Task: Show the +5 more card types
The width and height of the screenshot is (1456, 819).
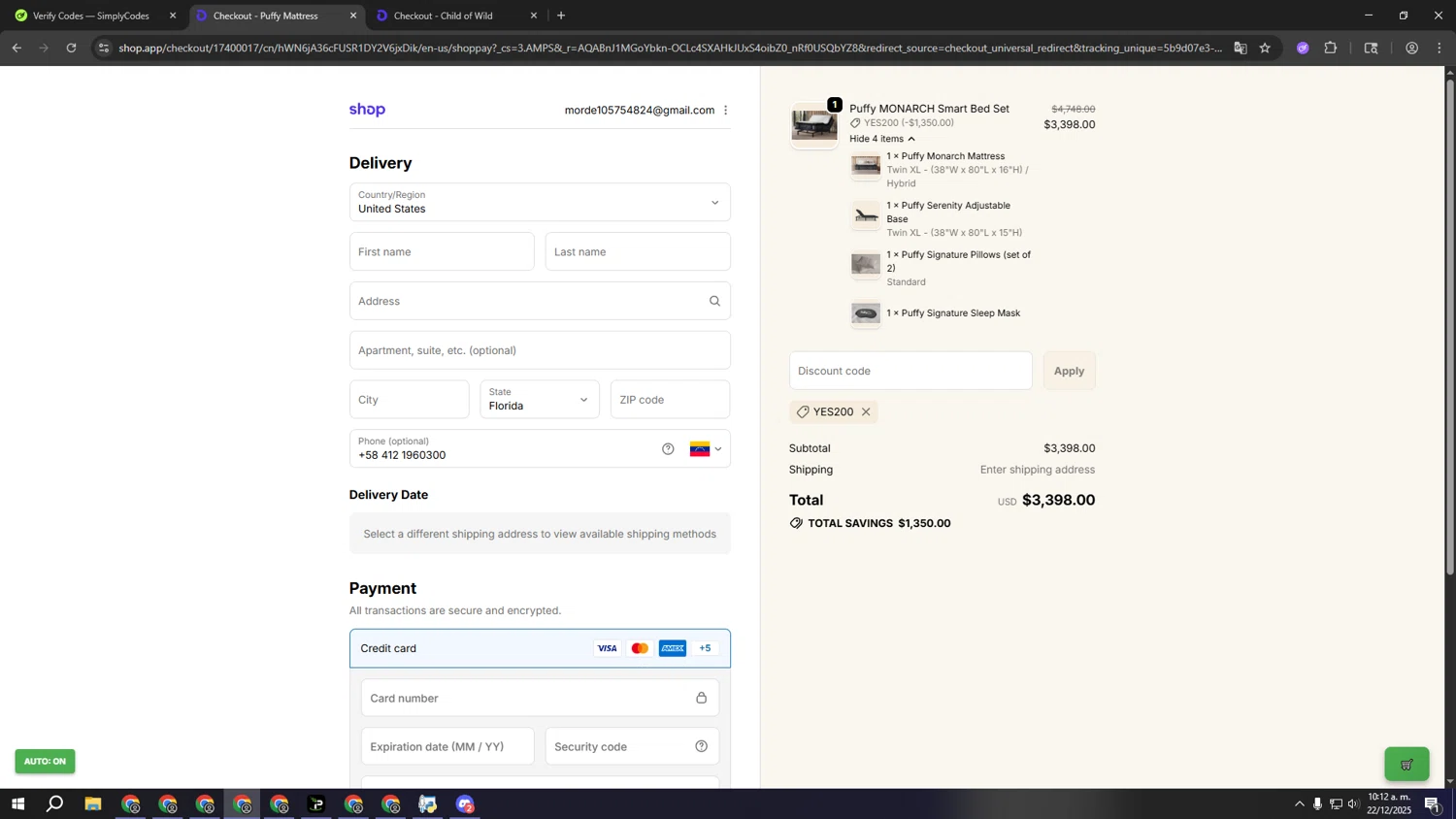Action: 705,649
